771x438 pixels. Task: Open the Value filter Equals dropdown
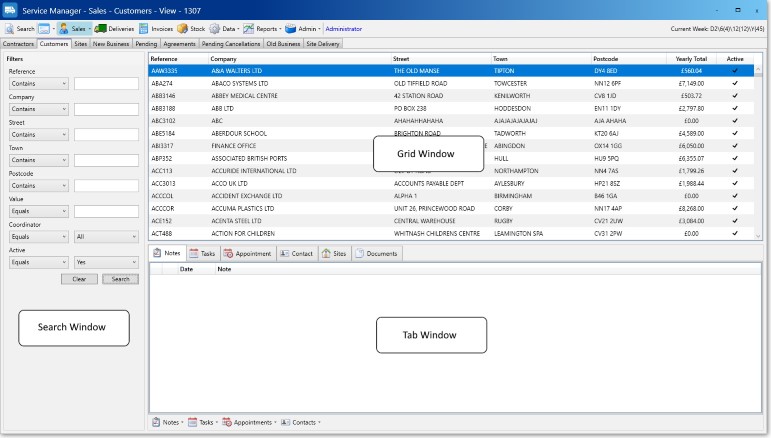[x=39, y=211]
